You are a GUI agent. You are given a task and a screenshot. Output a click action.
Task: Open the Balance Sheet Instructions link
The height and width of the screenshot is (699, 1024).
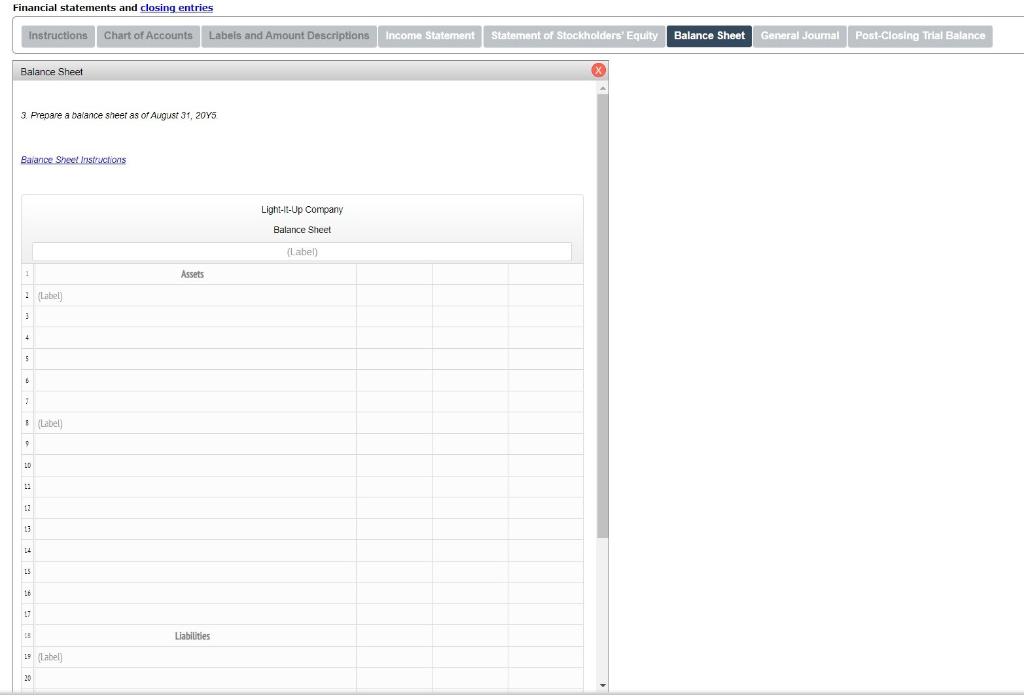point(73,159)
